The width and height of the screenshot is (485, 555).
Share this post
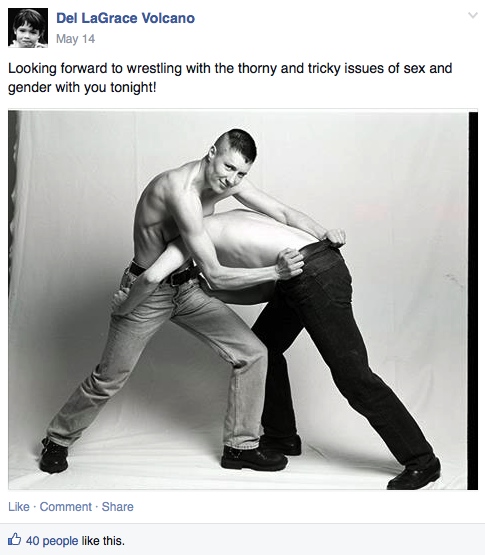tap(118, 507)
